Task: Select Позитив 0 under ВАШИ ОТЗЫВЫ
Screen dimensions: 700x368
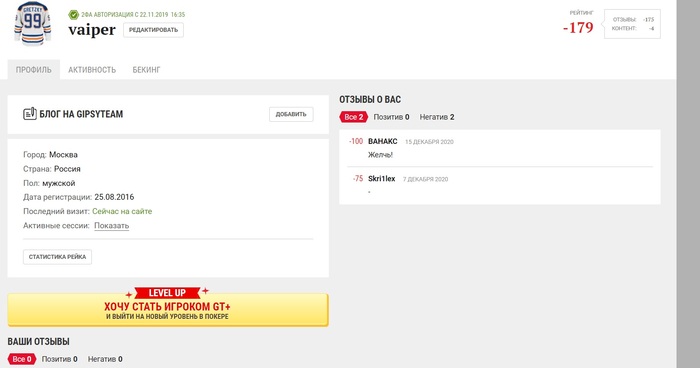Action: tap(59, 359)
